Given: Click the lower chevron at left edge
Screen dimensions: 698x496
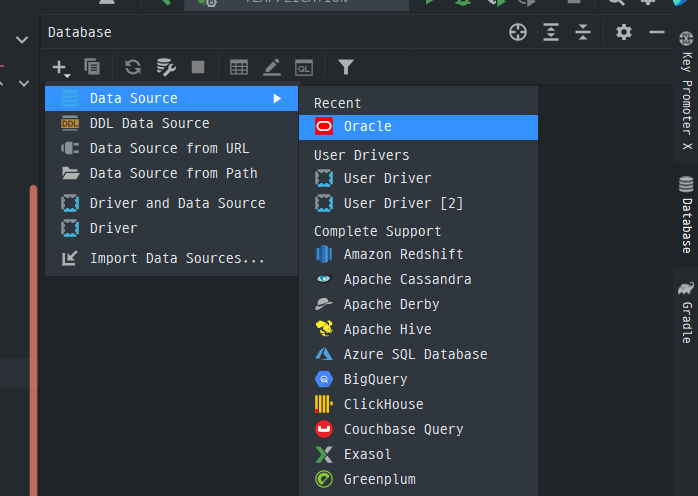Looking at the screenshot, I should tap(24, 83).
